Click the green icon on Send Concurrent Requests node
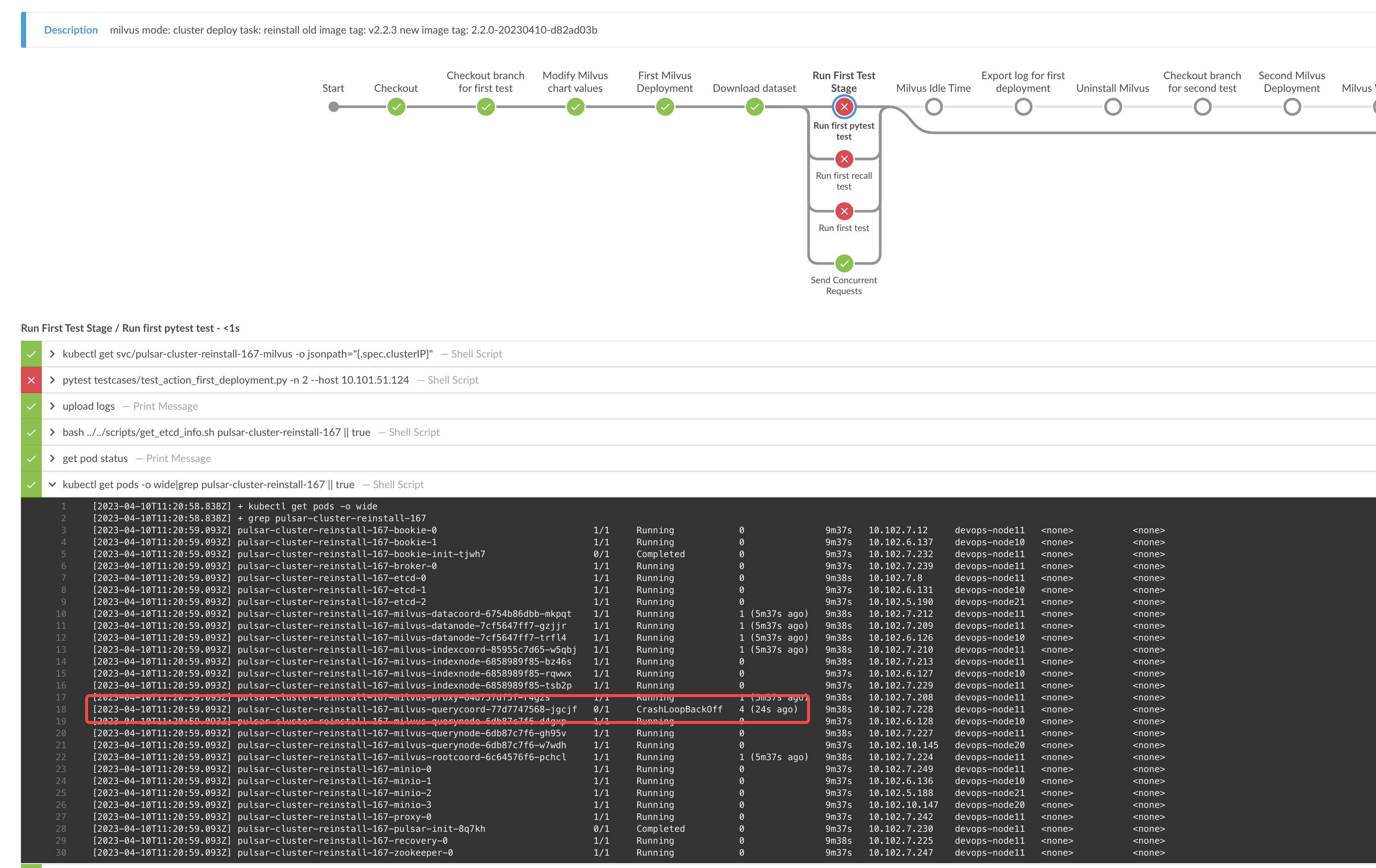The height and width of the screenshot is (868, 1376). 844,264
